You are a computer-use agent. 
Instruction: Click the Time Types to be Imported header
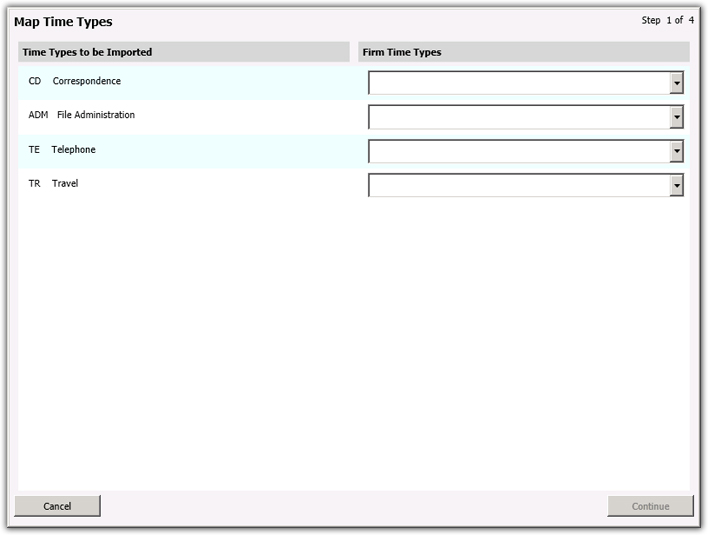point(87,52)
